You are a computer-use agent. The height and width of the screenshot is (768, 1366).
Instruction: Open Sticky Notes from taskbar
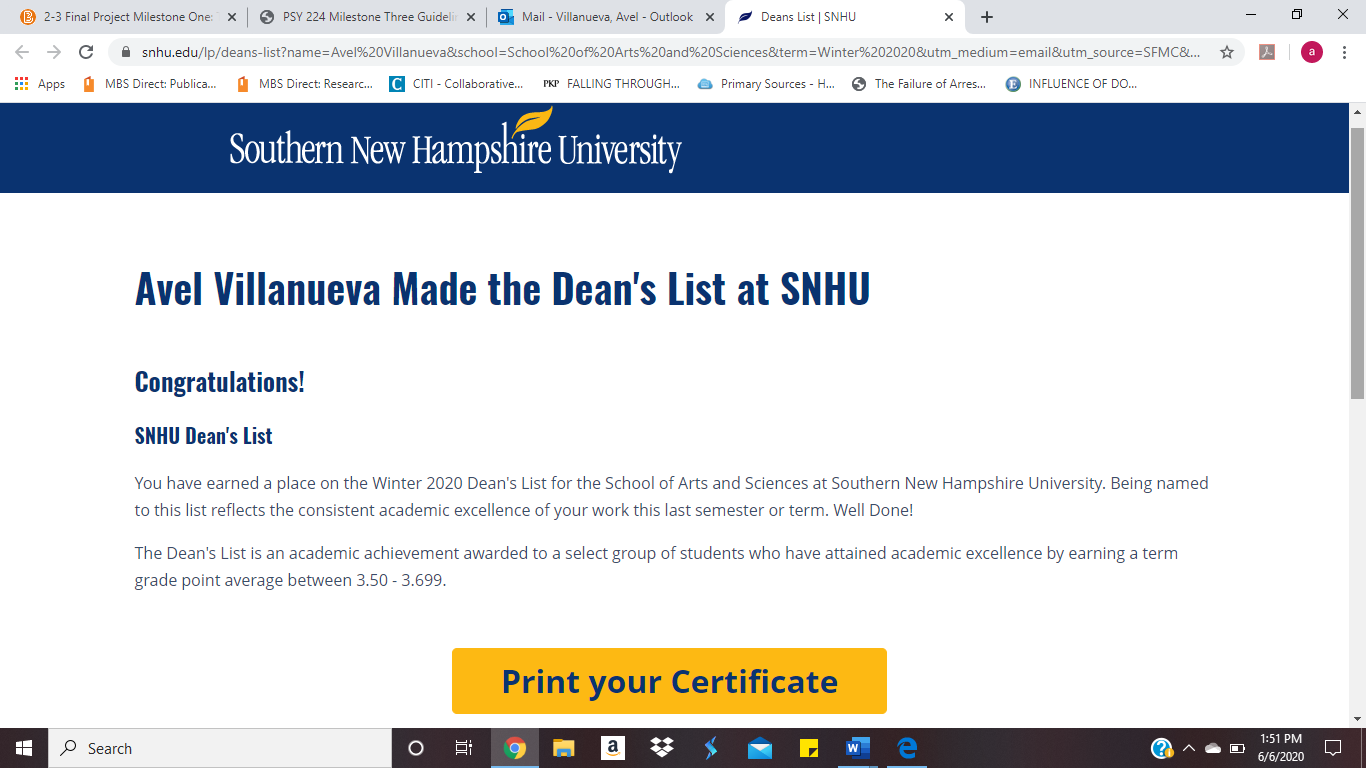[809, 748]
